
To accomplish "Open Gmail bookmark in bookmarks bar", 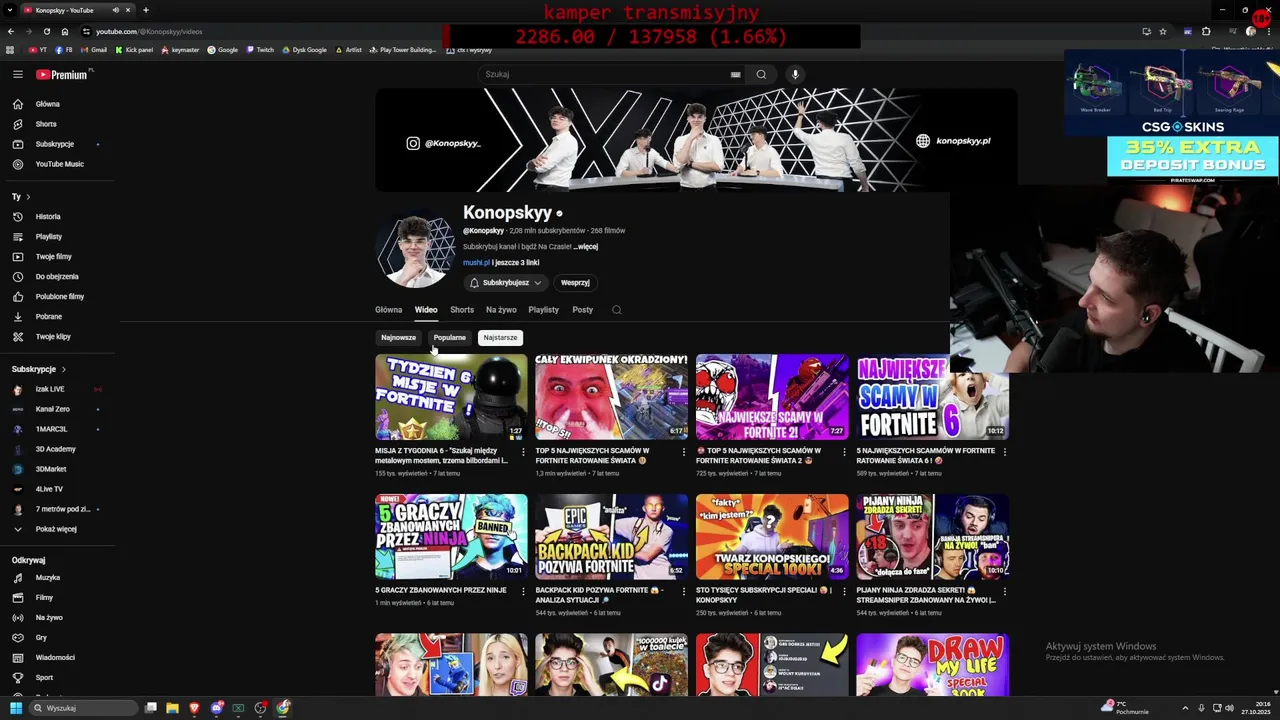I will (92, 50).
